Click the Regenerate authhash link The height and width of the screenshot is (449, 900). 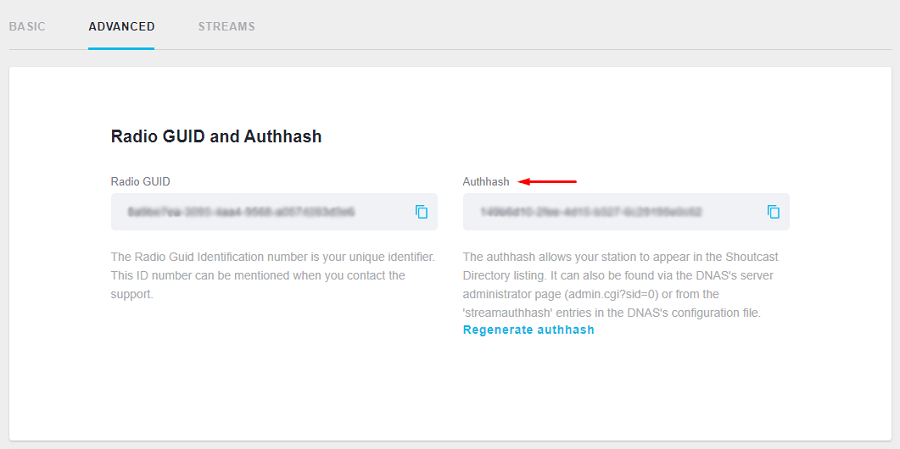tap(528, 330)
